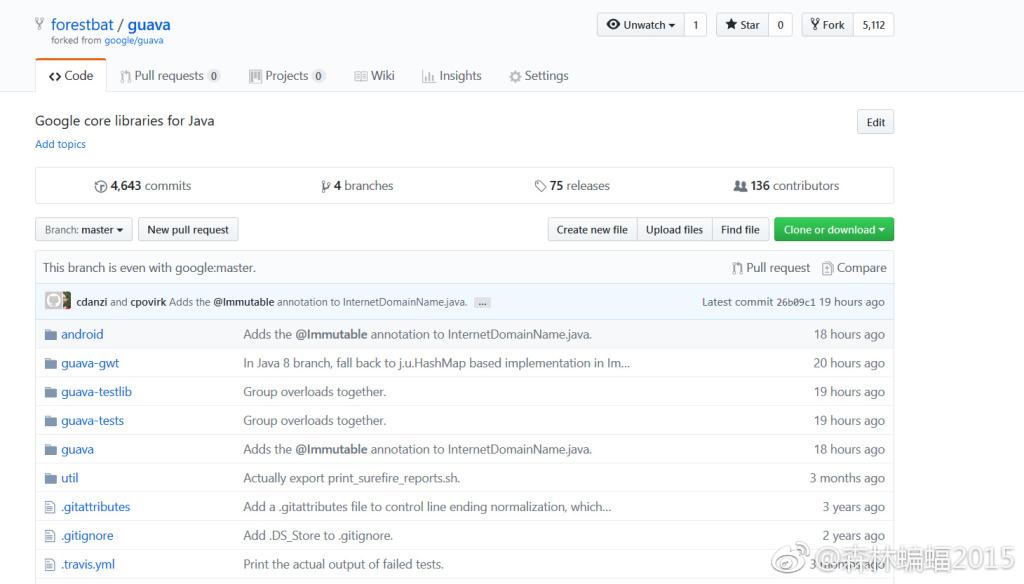This screenshot has width=1024, height=584.
Task: Click the android folder icon
Action: (51, 334)
